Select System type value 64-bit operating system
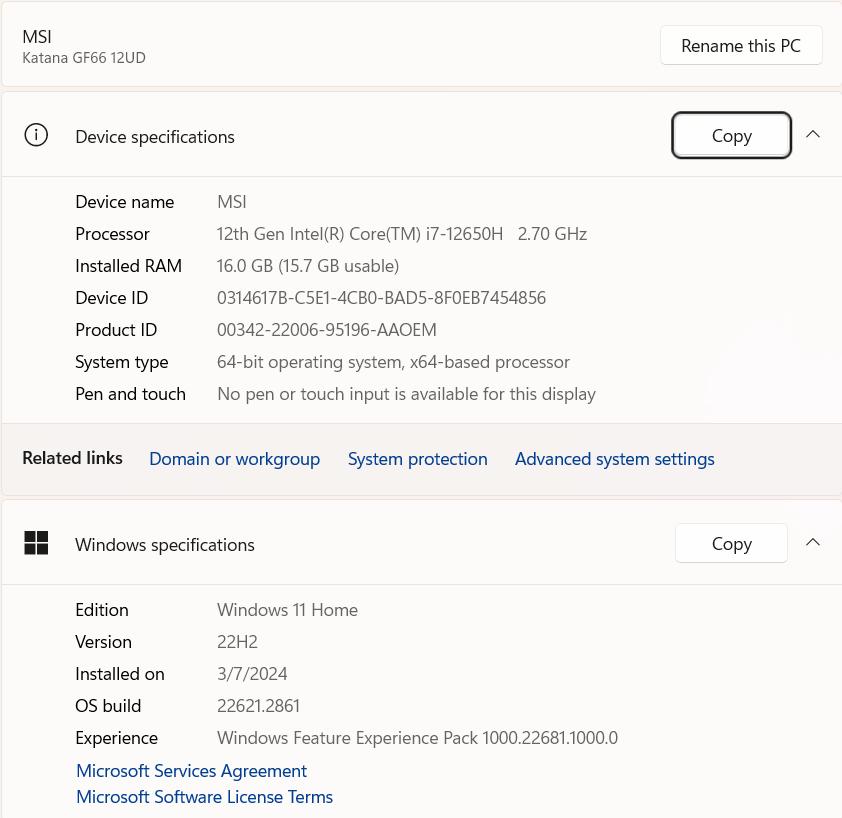 pos(393,362)
